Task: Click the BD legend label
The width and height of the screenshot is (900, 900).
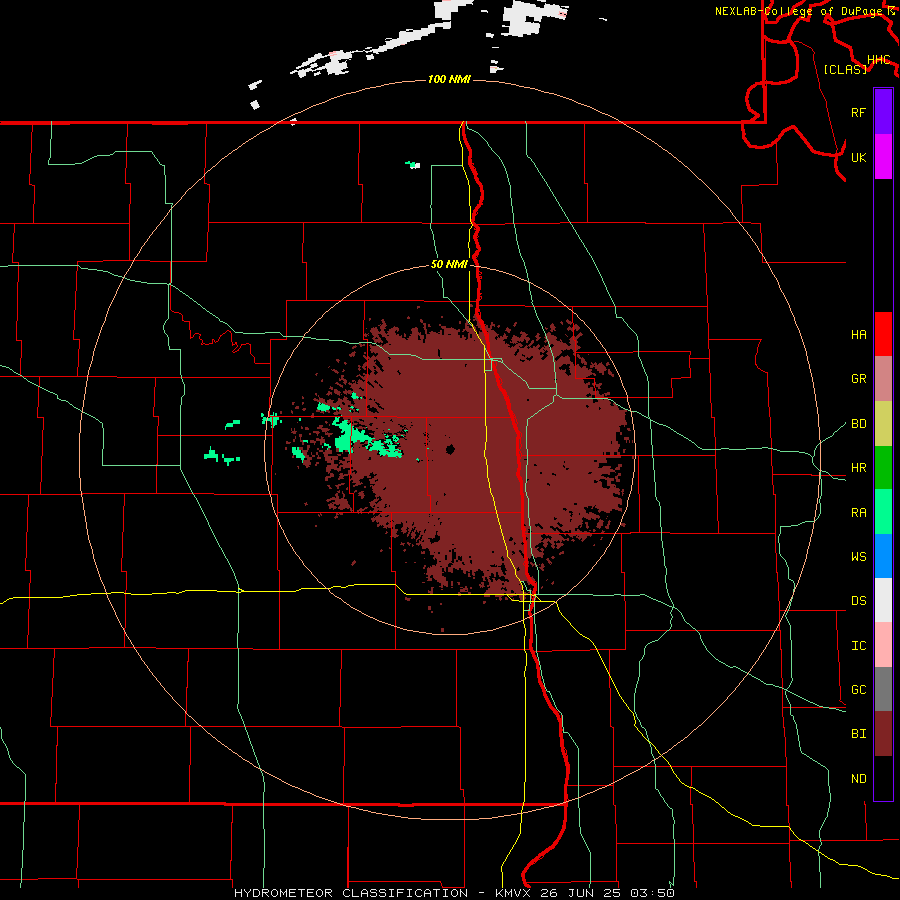Action: click(x=859, y=424)
